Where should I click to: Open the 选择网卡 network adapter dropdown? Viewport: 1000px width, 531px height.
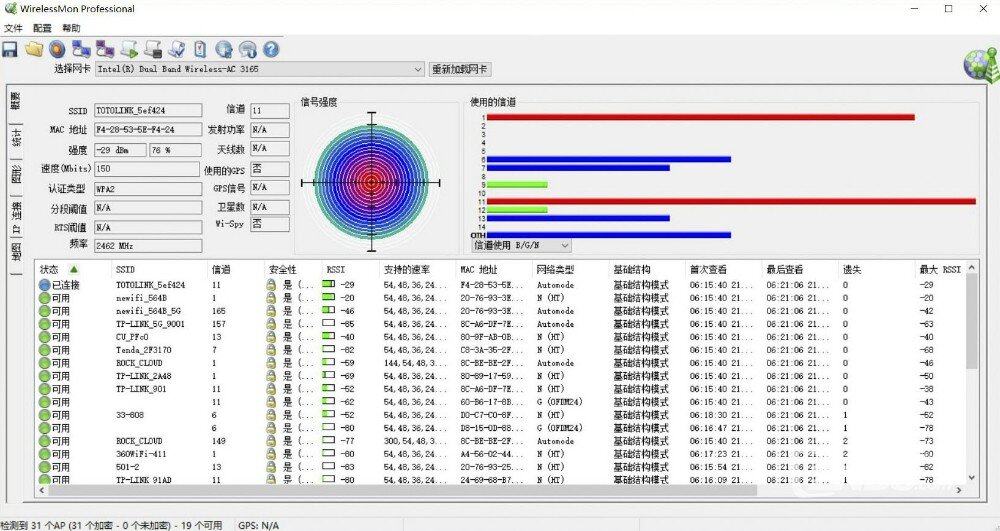pyautogui.click(x=260, y=69)
